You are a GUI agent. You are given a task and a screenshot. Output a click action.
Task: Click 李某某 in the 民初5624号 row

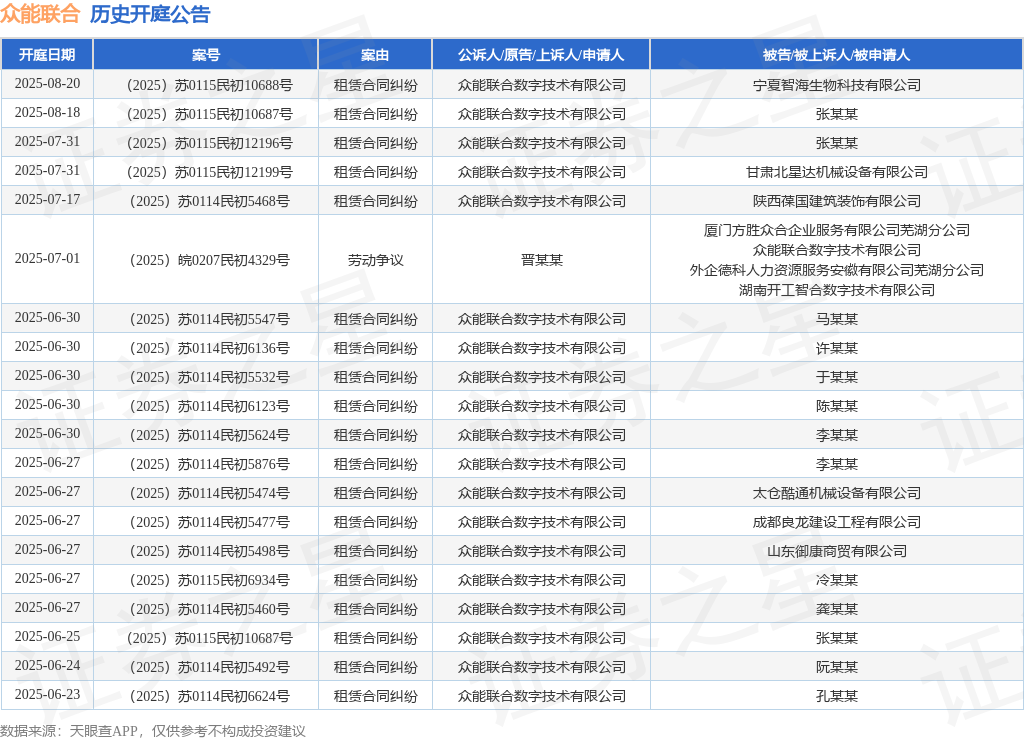(x=837, y=435)
